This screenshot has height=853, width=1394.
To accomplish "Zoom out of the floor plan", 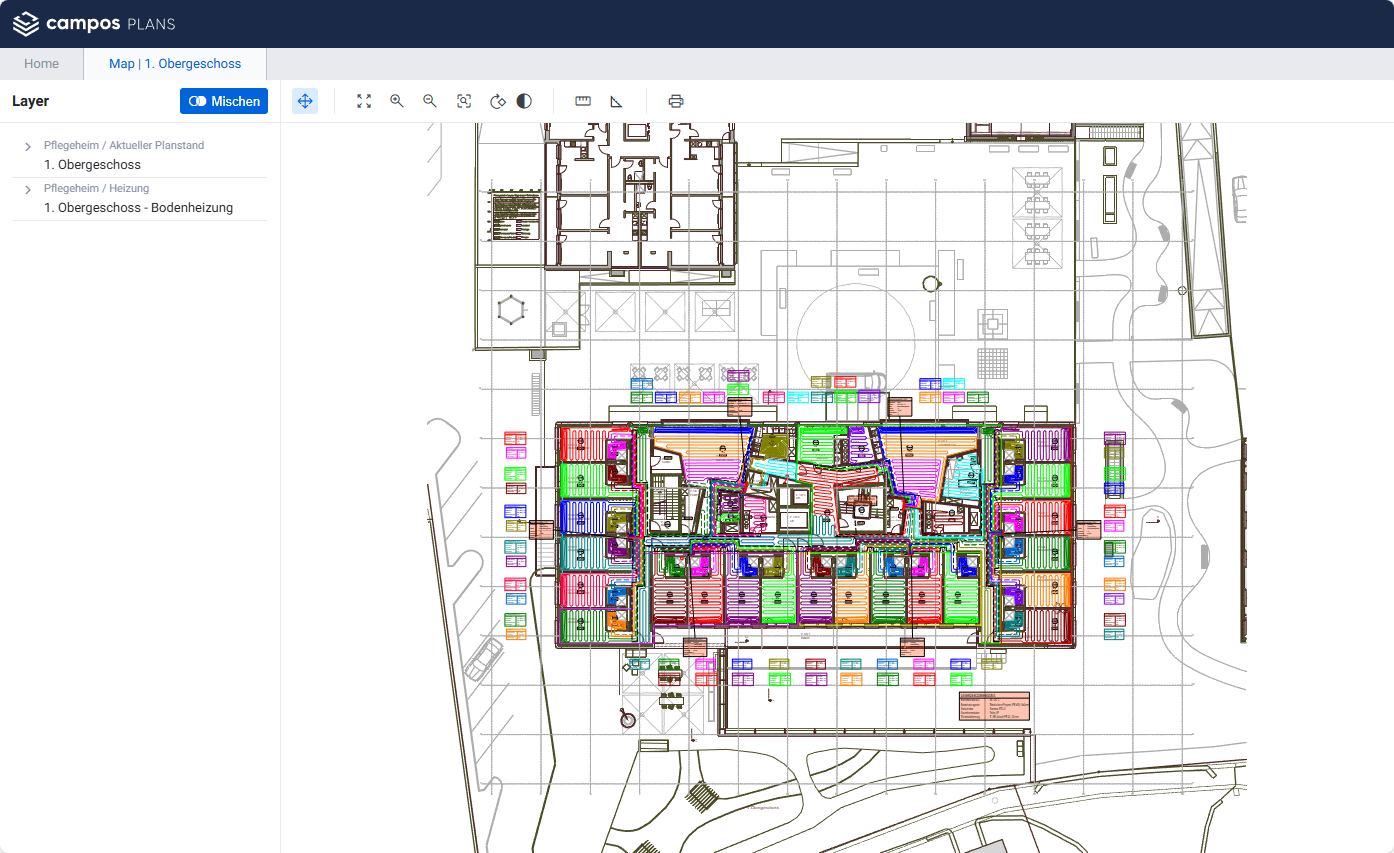I will pos(430,101).
